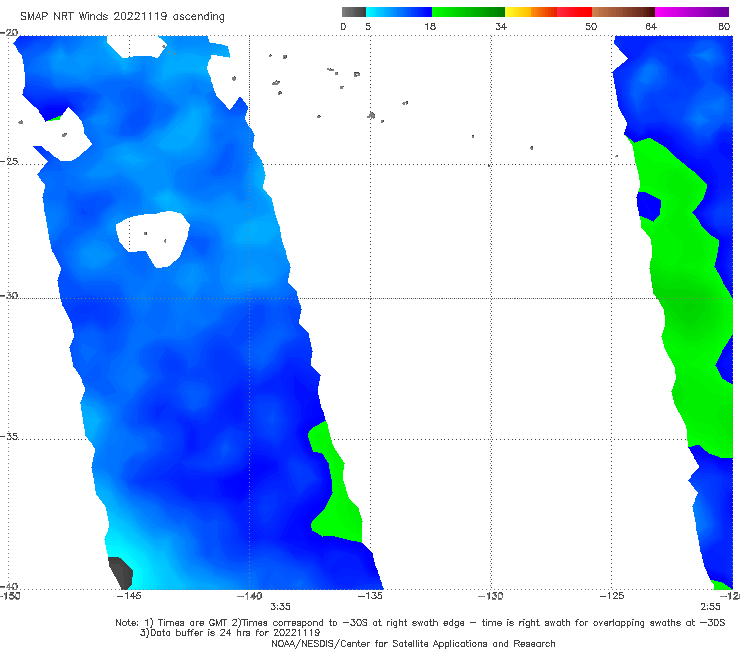Viewport: 740px width, 650px height.
Task: Click the green 18-34 segment of the color bar
Action: click(x=468, y=12)
